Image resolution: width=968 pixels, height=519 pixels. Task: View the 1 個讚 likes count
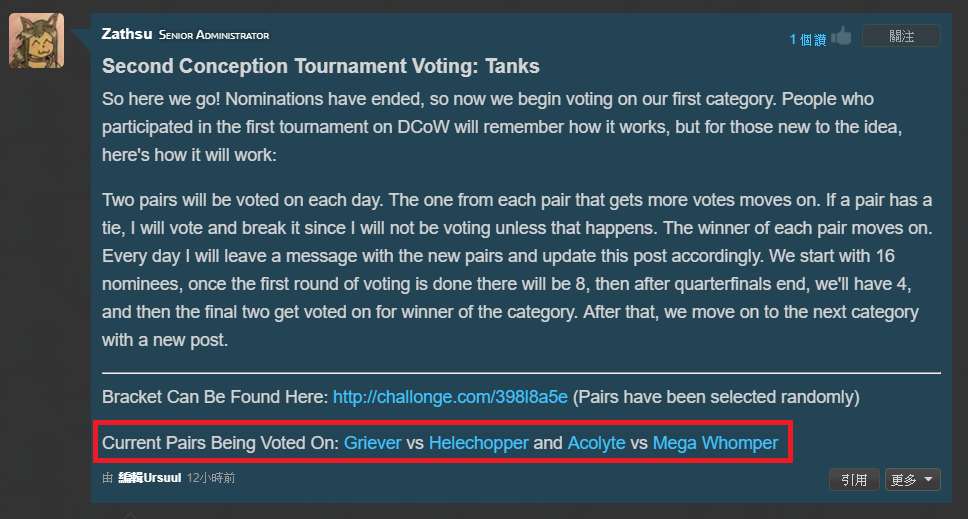(807, 39)
